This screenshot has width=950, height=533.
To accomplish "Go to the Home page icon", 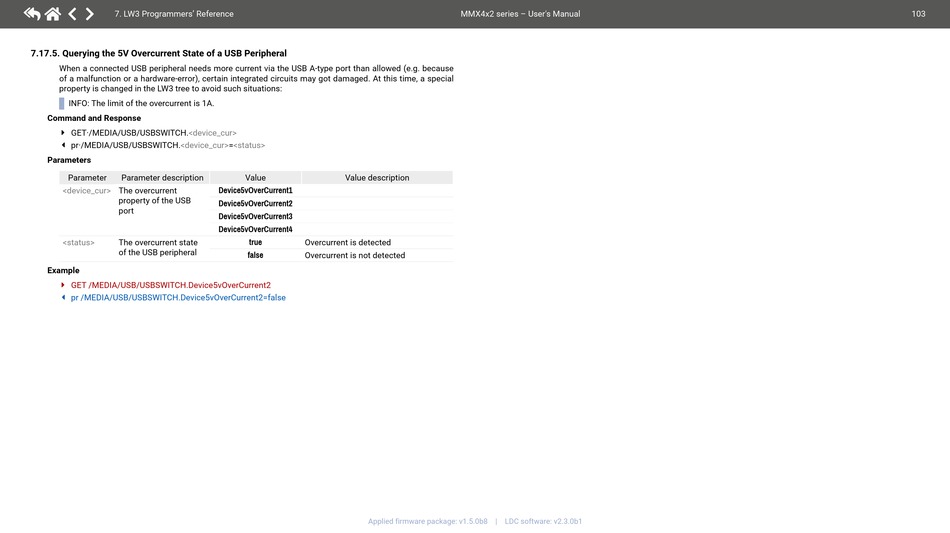I will click(x=52, y=14).
